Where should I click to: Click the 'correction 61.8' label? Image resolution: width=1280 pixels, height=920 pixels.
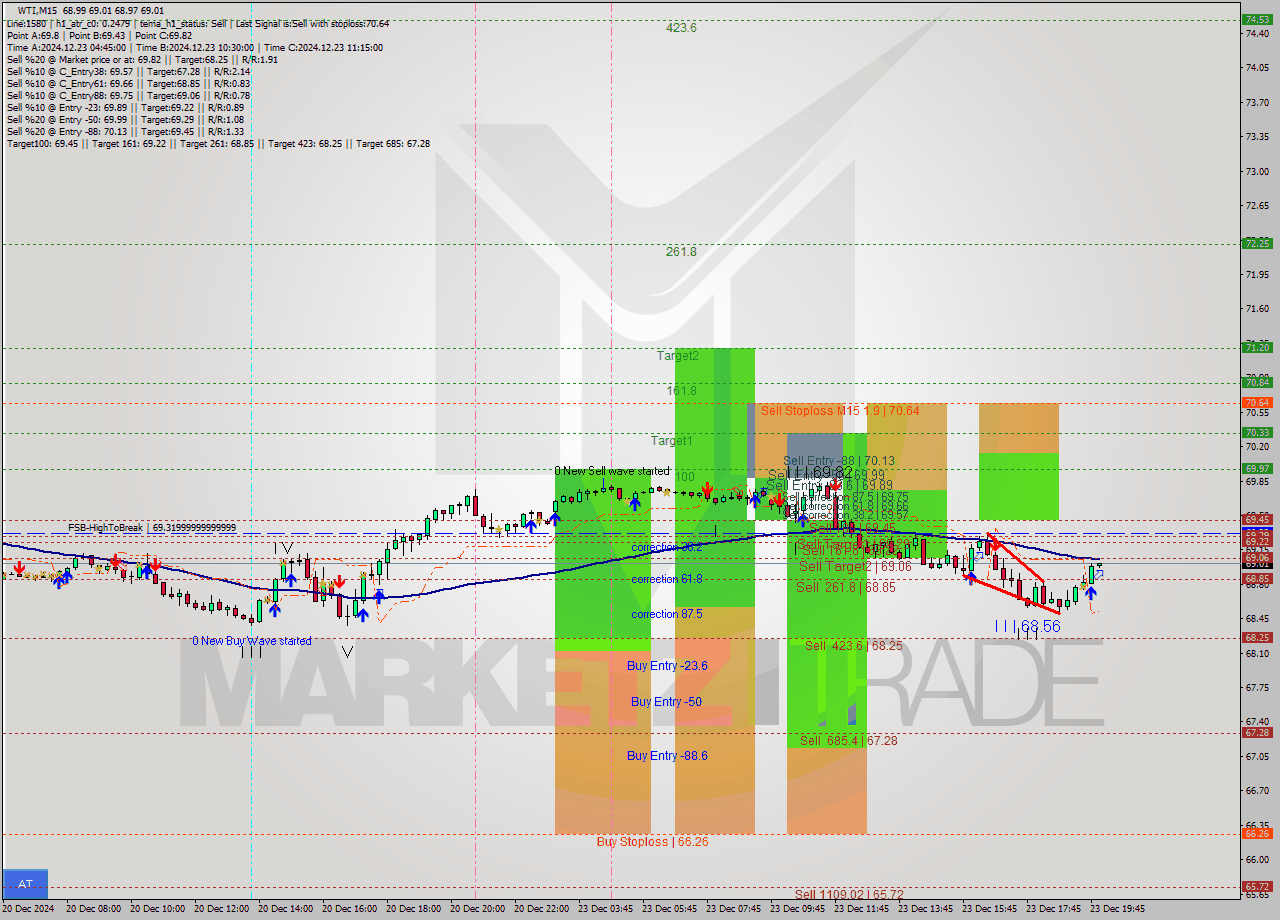click(x=666, y=579)
